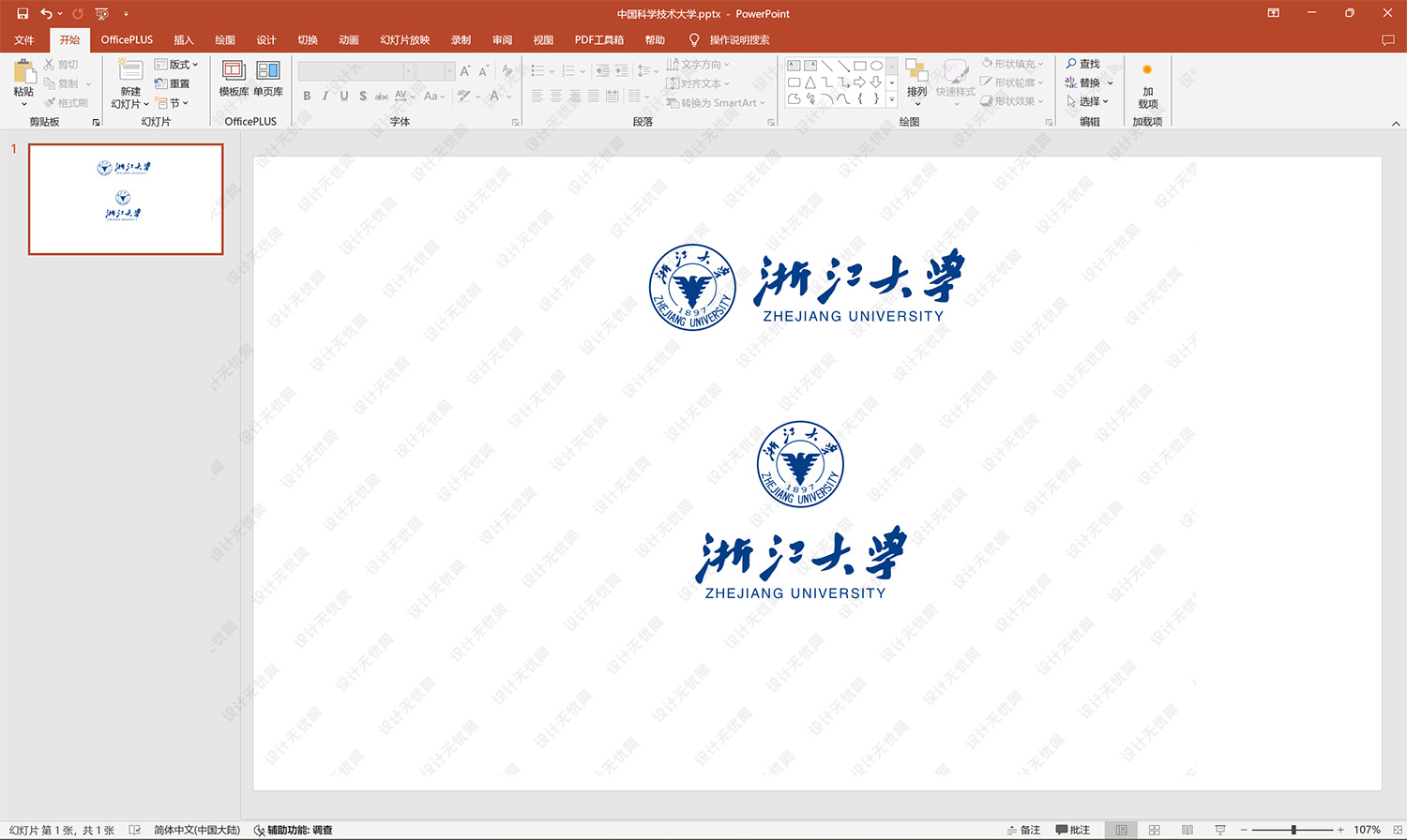Click the zoom in plus button
The height and width of the screenshot is (840, 1407).
pyautogui.click(x=1340, y=830)
